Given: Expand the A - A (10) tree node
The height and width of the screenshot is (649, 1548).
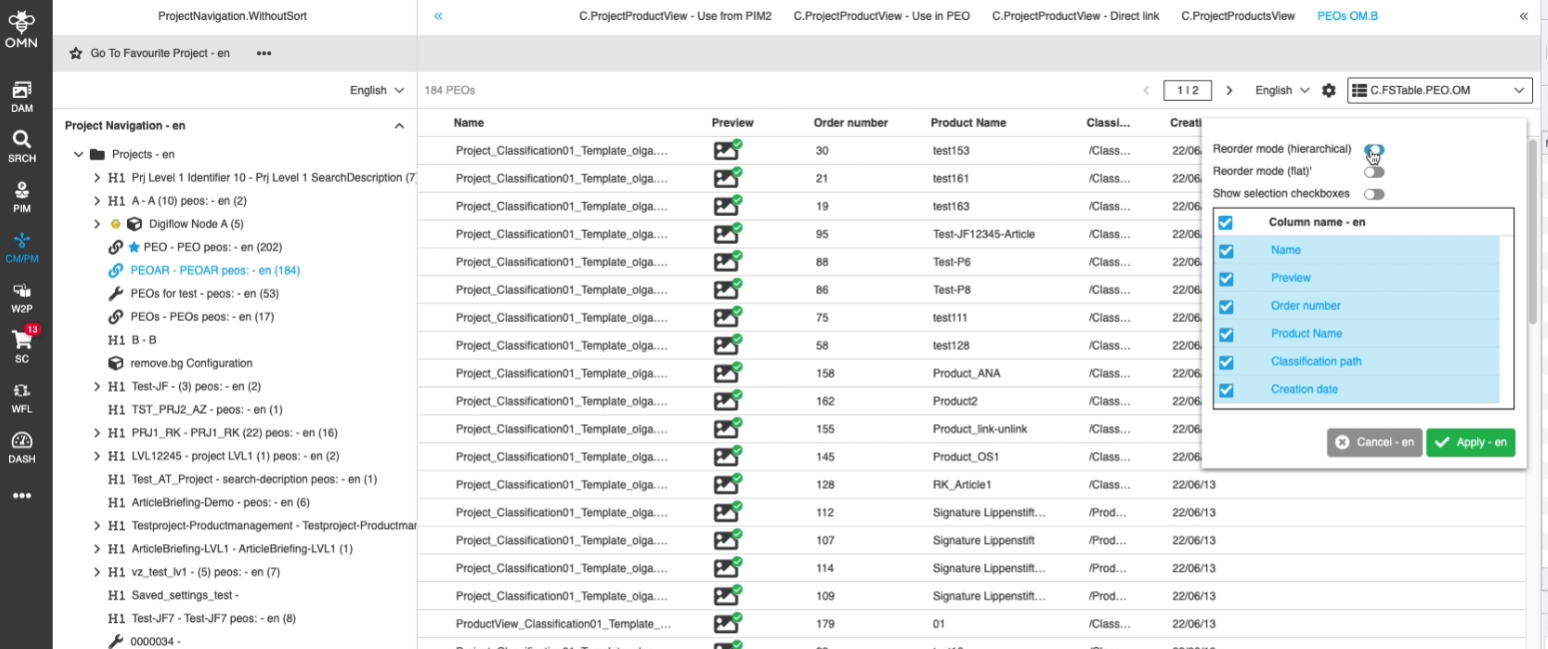Looking at the screenshot, I should pos(97,201).
